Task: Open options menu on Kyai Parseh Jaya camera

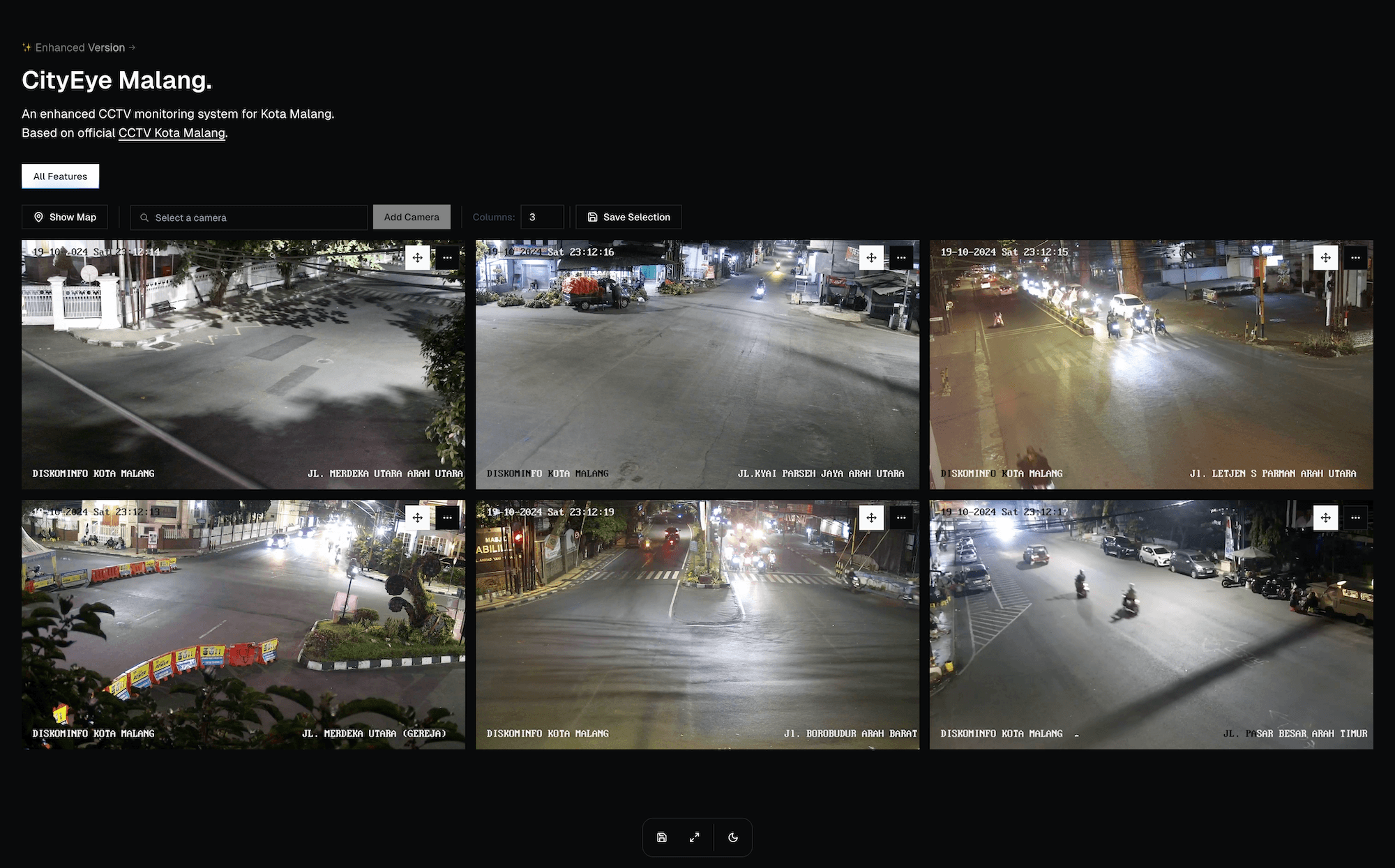Action: [901, 258]
